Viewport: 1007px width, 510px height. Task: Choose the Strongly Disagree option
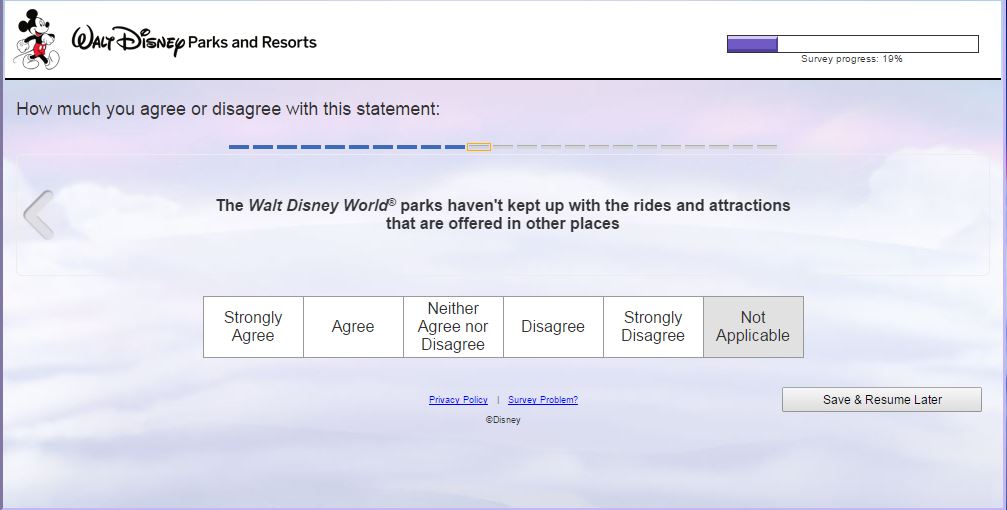click(653, 327)
